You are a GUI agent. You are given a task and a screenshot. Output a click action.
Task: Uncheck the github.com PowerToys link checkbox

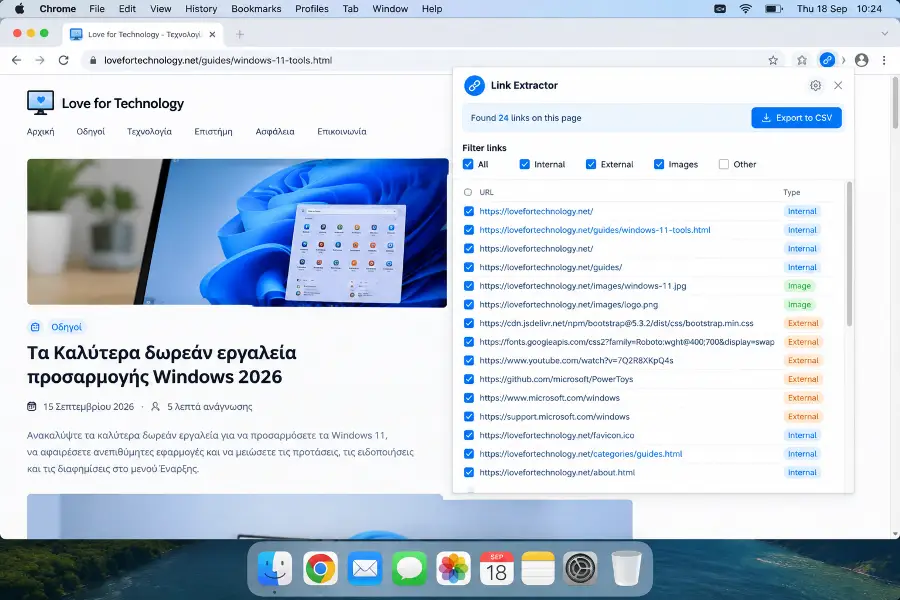click(469, 379)
